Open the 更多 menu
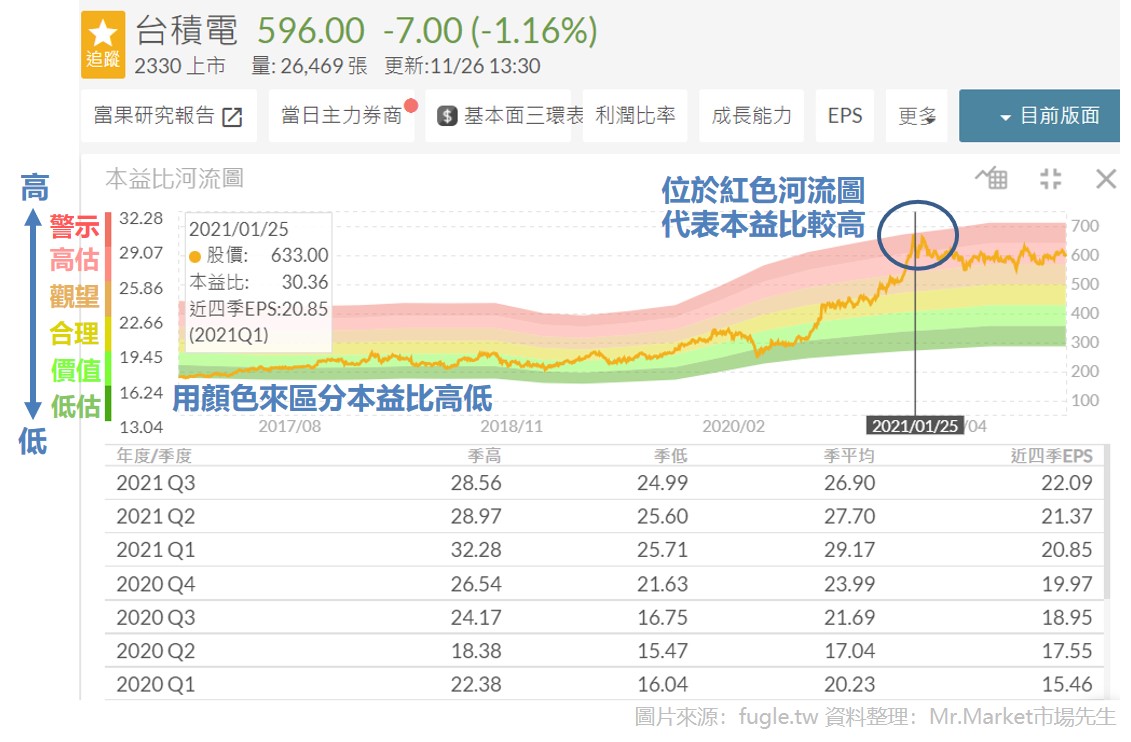Viewport: 1131px width, 742px height. [x=916, y=115]
